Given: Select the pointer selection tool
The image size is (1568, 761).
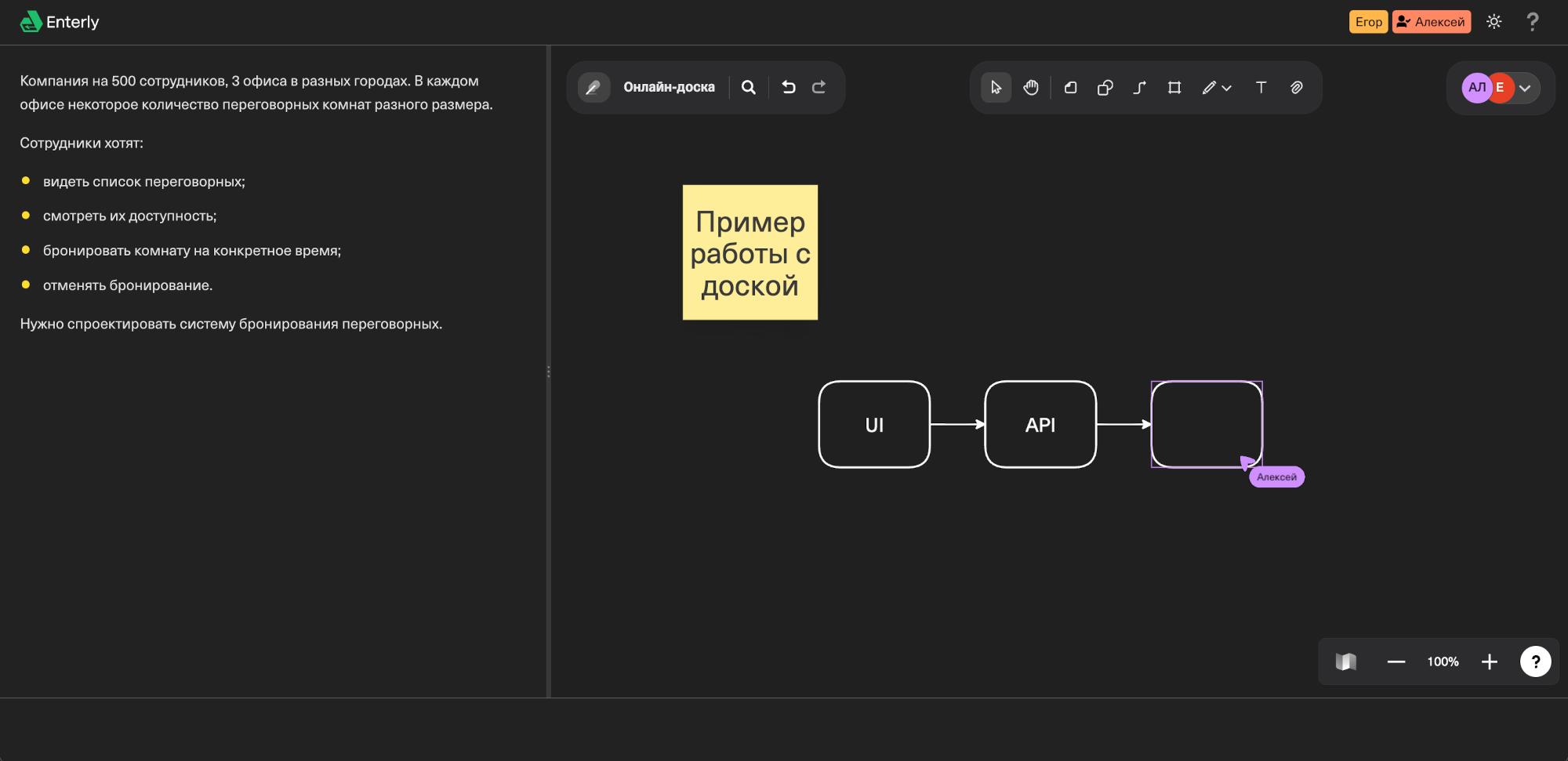Looking at the screenshot, I should tap(996, 88).
